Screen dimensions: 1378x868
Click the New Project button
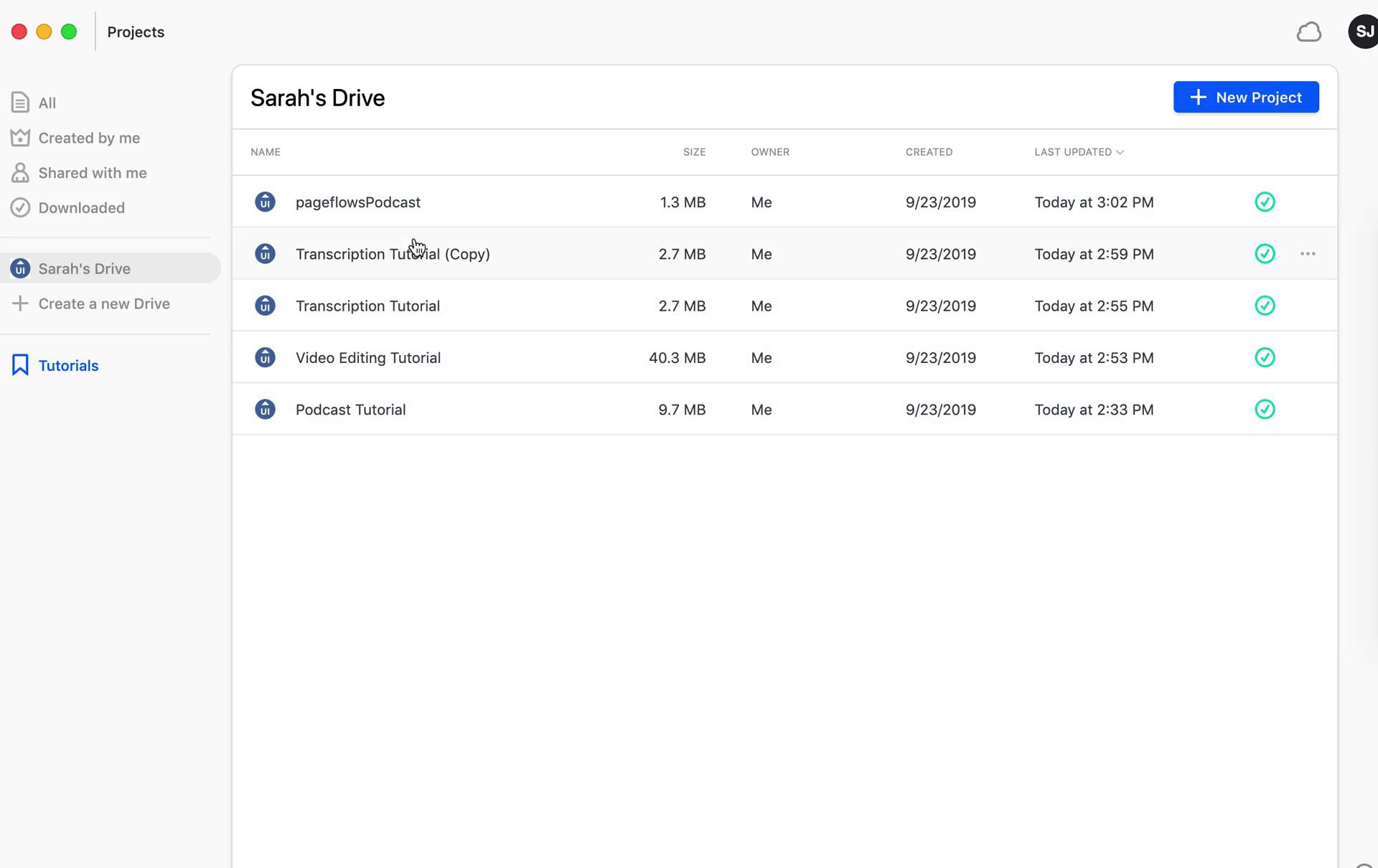click(1246, 97)
